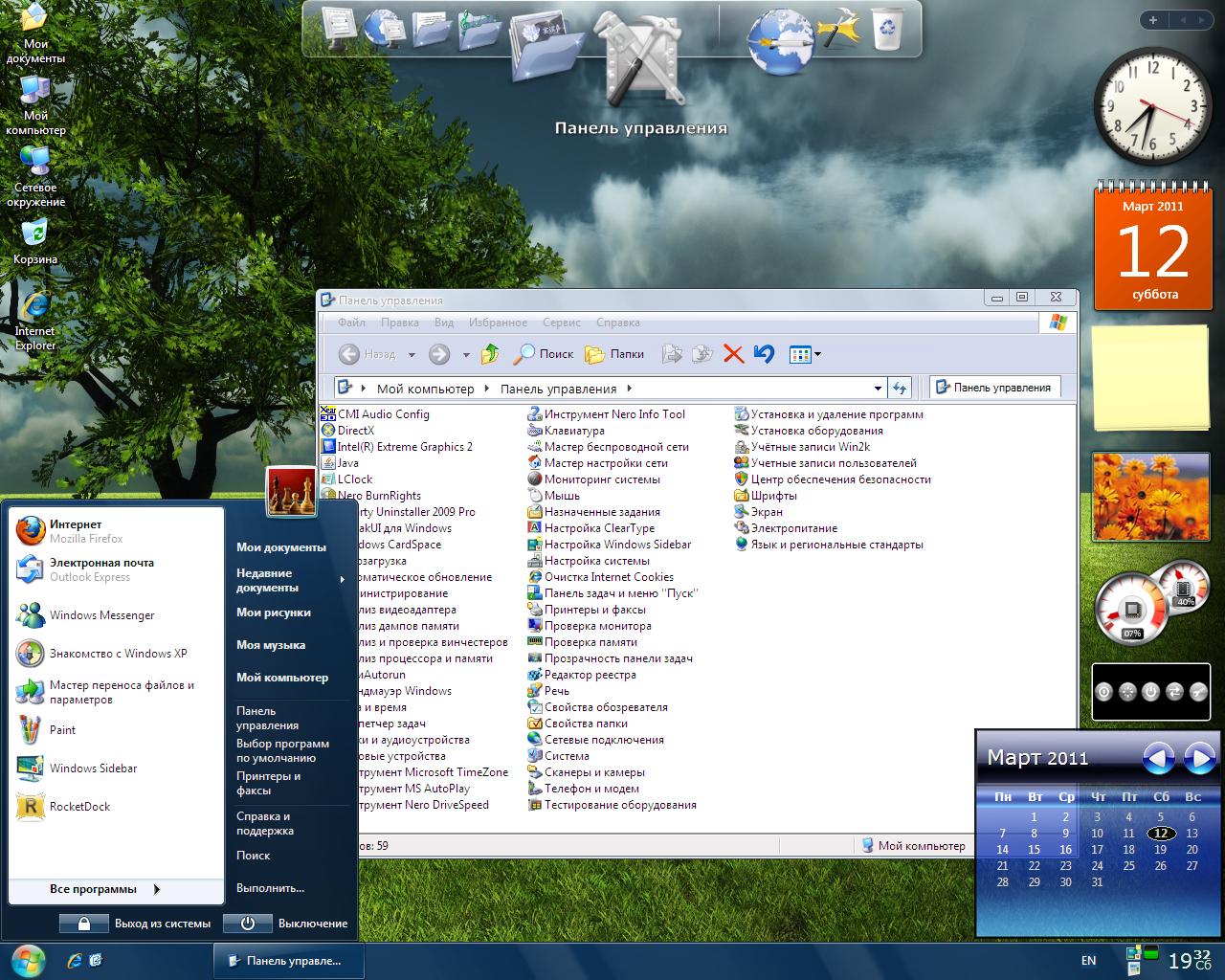Viewport: 1225px width, 980px height.
Task: Open Вид menu
Action: 443,323
